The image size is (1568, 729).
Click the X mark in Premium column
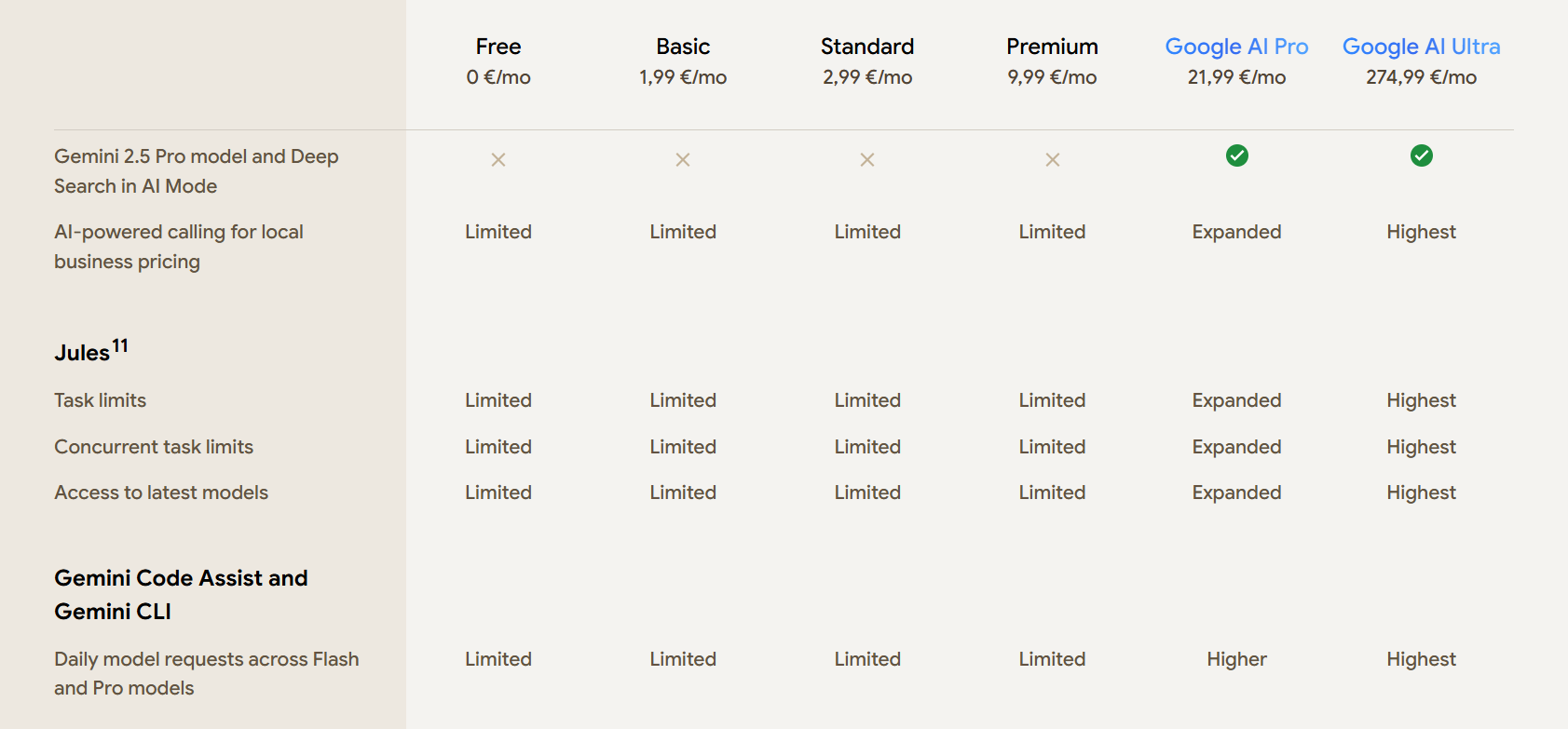click(x=1052, y=160)
